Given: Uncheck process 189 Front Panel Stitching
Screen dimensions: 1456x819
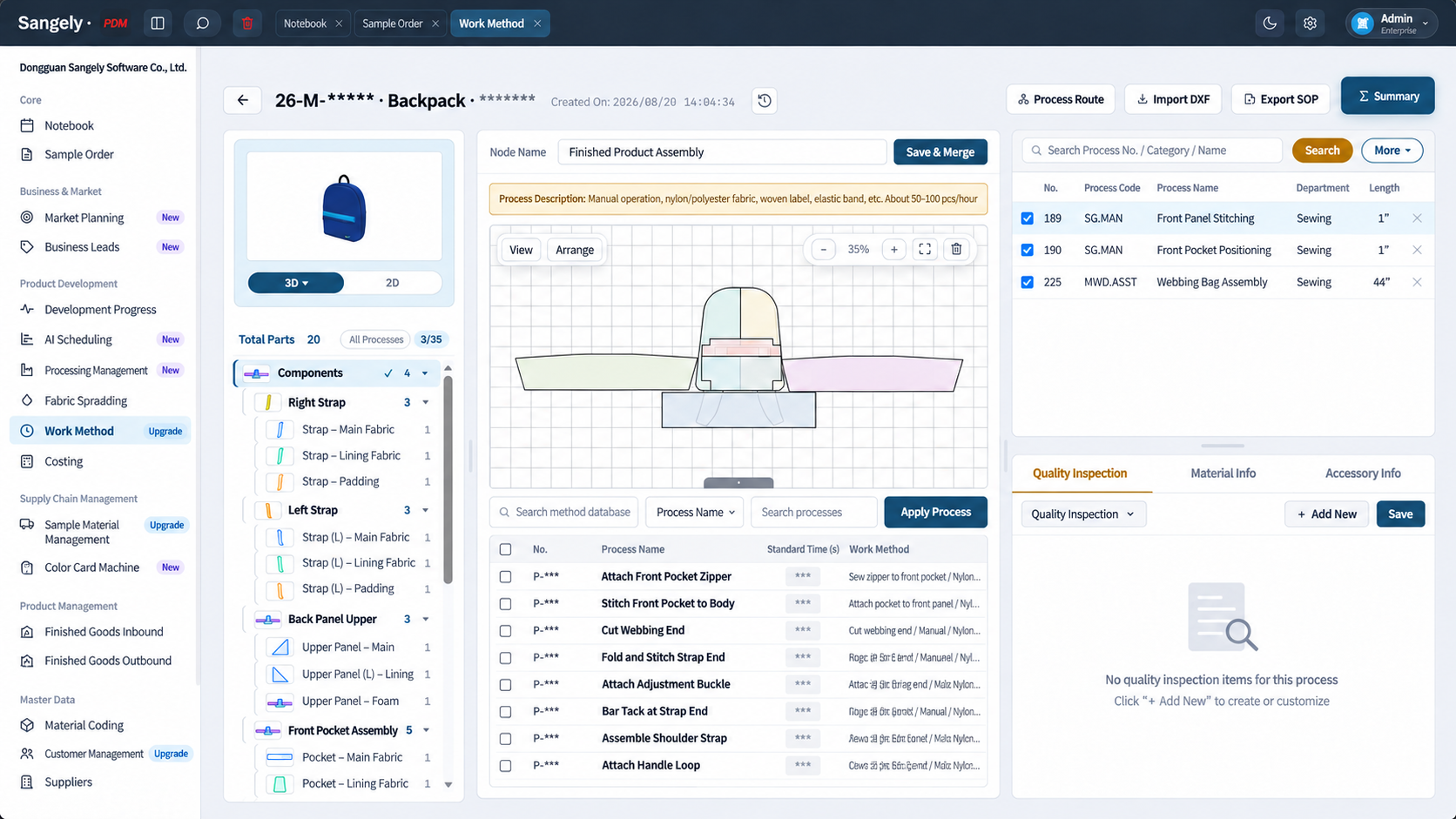Looking at the screenshot, I should tap(1028, 218).
